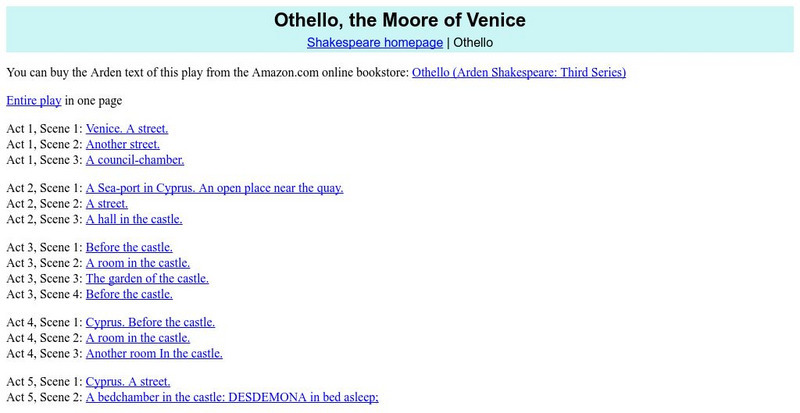Open Act 4 Scene 1: Cyprus. Before the castle.
This screenshot has height=413, width=800.
[x=150, y=322]
